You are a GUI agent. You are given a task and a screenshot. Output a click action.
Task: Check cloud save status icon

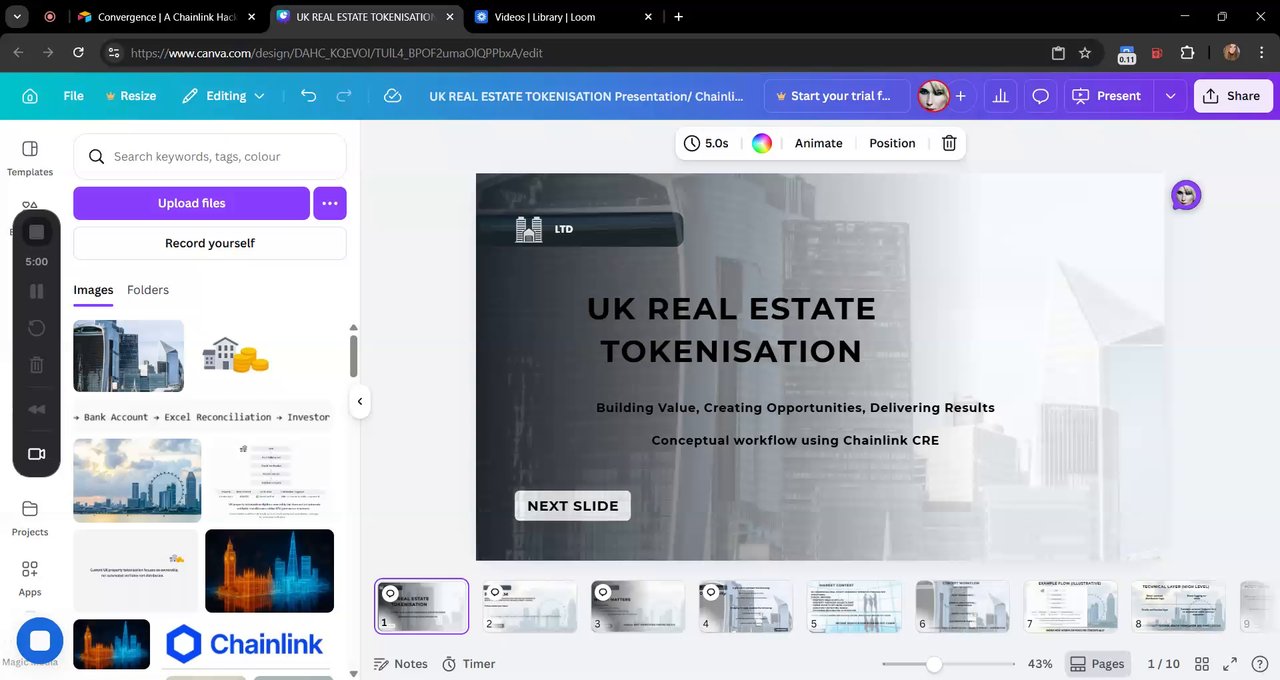pos(393,96)
